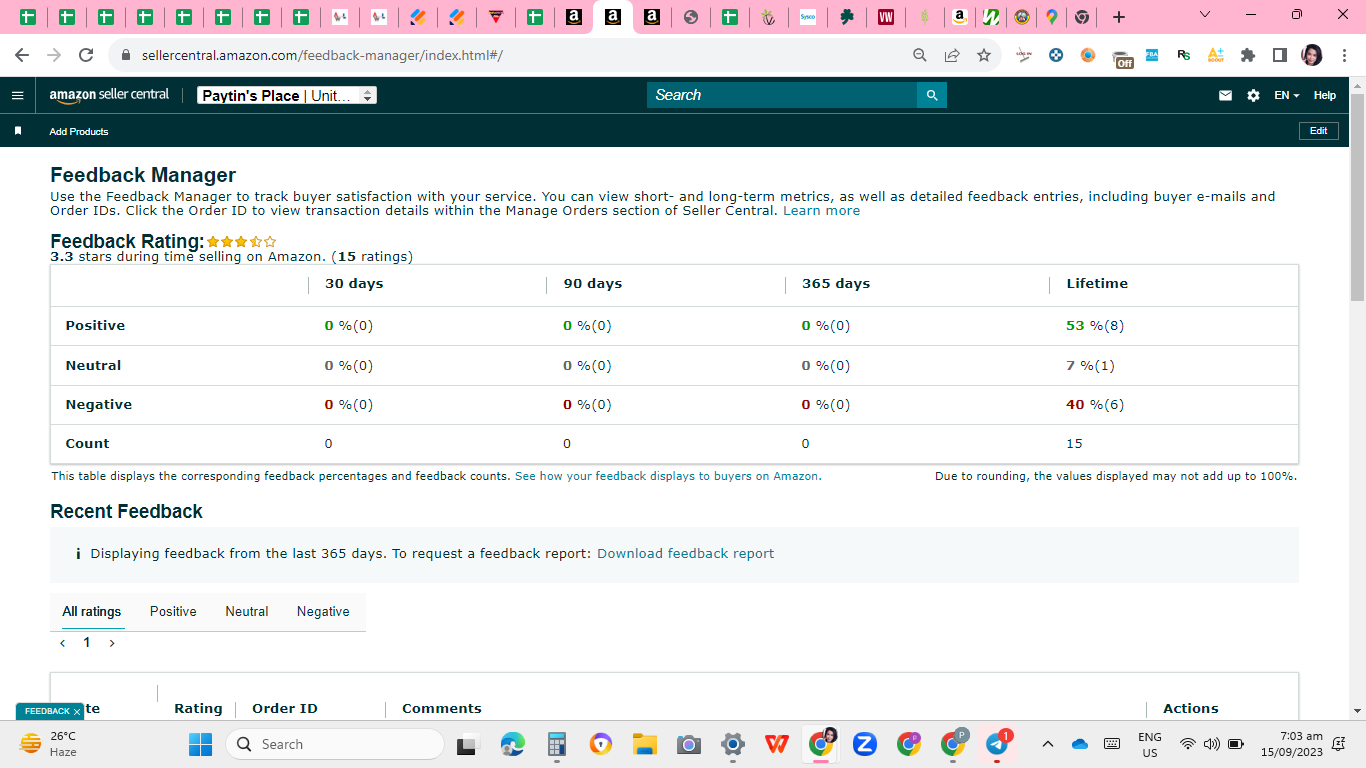Click the FBA extension icon
The height and width of the screenshot is (768, 1366).
(x=1152, y=55)
